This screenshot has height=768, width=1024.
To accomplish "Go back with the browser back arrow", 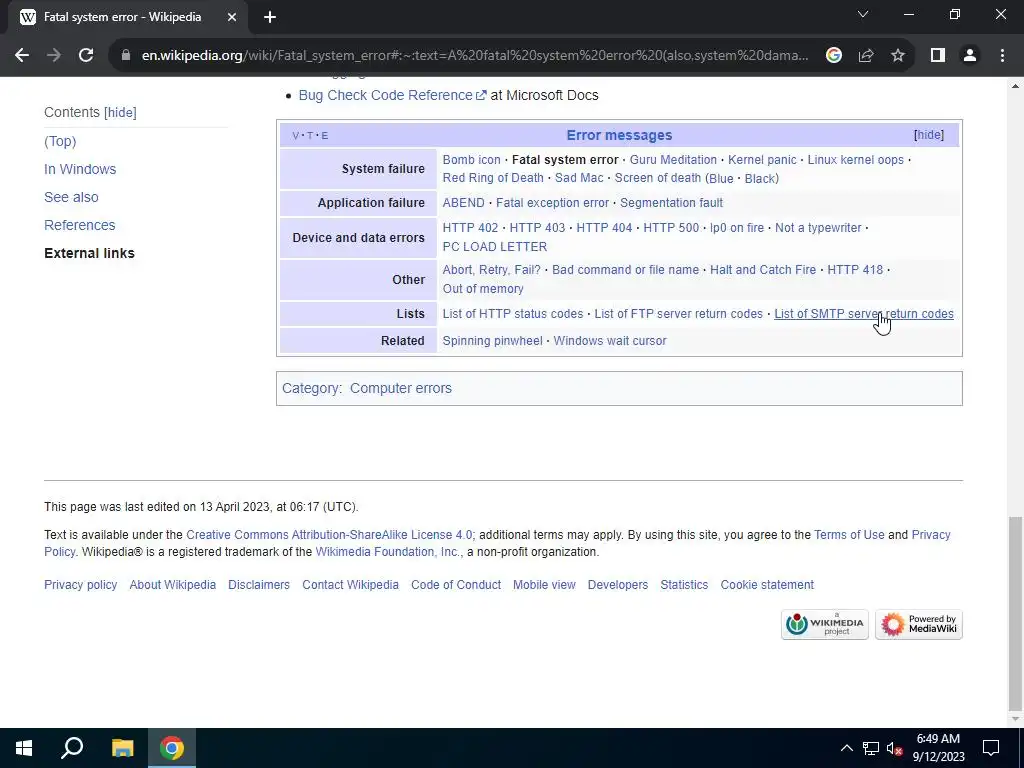I will coord(22,56).
